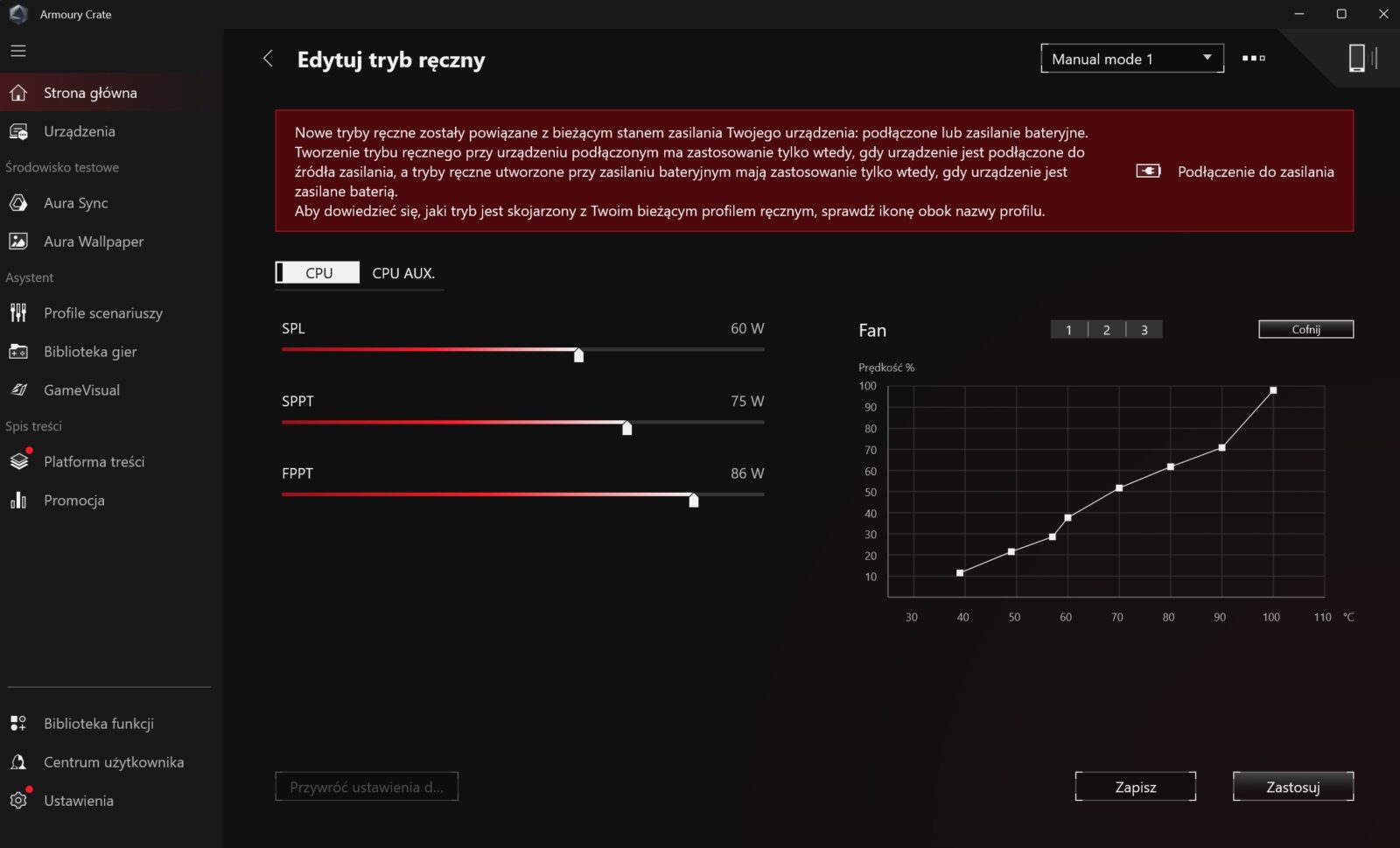Go to Biblioteka gier icon
This screenshot has height=848, width=1400.
click(18, 352)
